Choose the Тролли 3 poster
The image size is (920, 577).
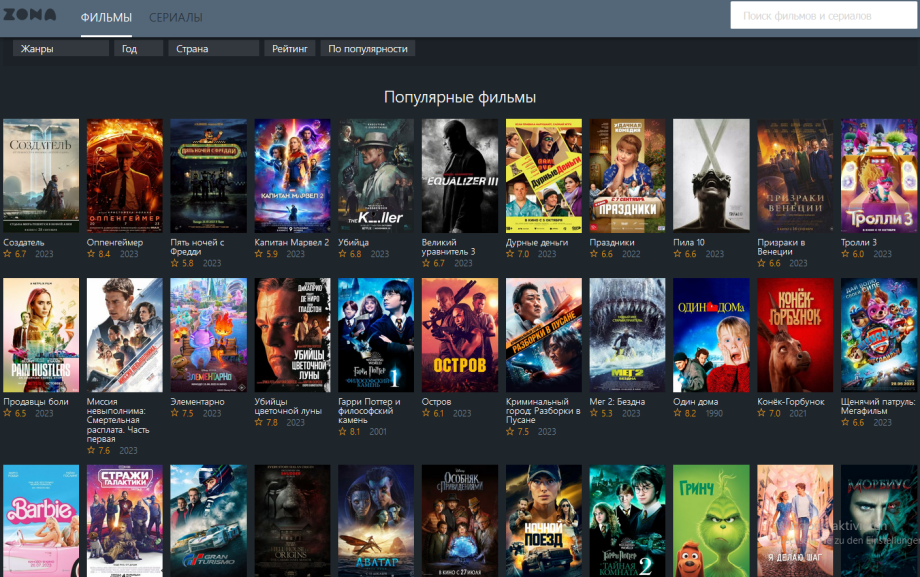[x=878, y=176]
